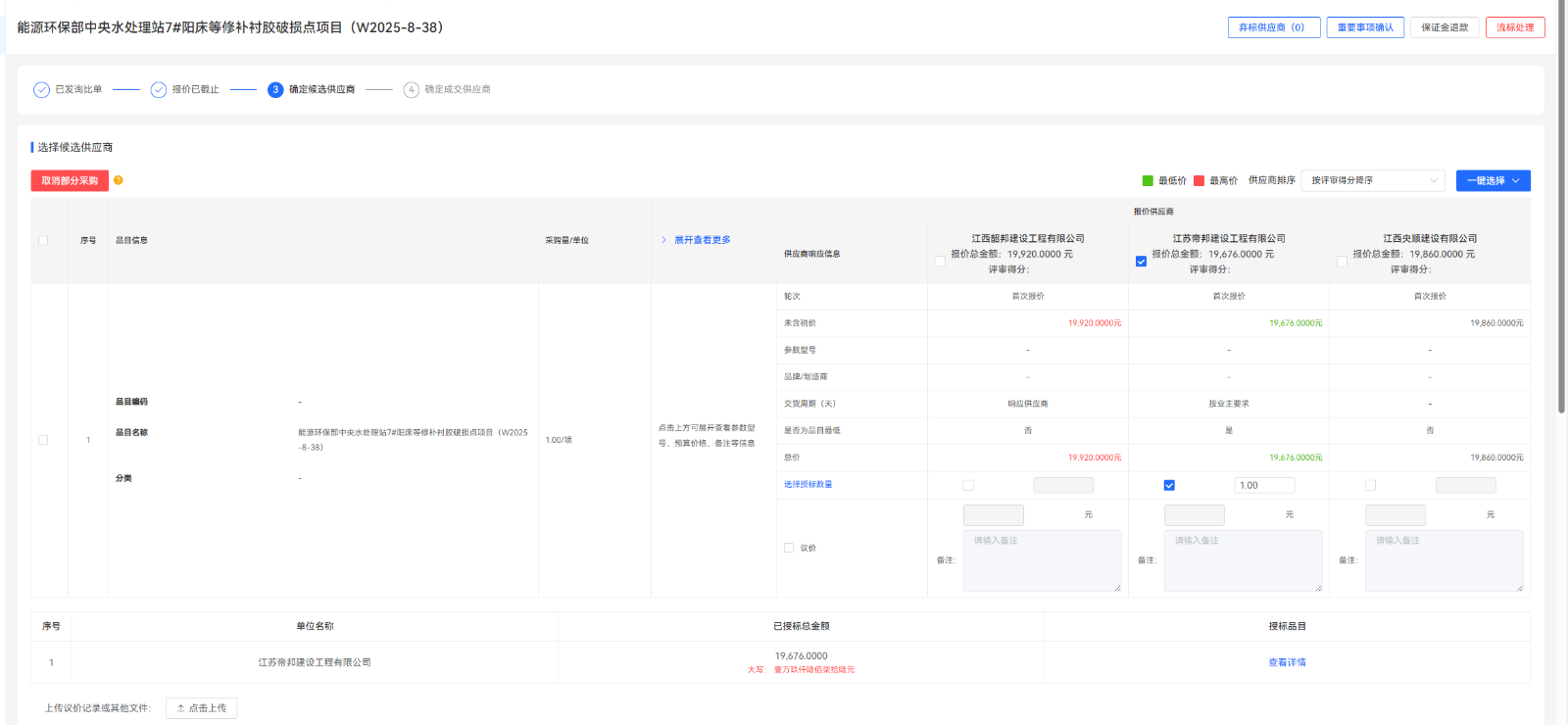Click the green 最低价 legend square

pos(1148,181)
